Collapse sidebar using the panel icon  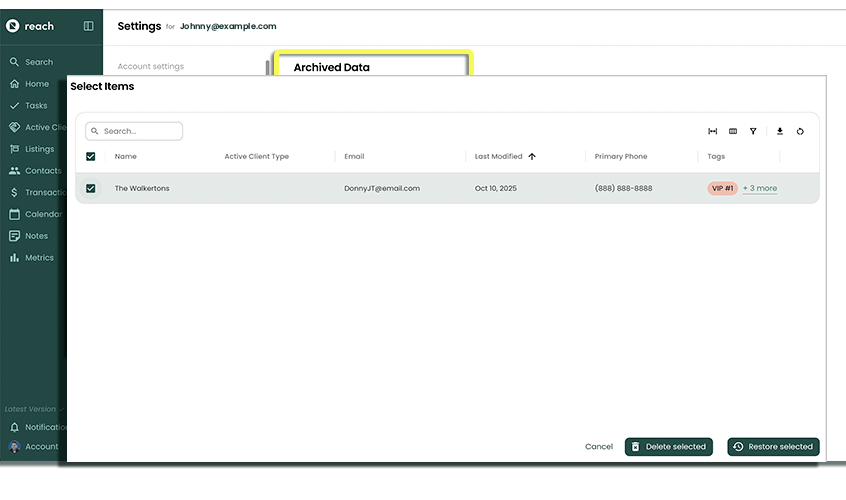88,26
